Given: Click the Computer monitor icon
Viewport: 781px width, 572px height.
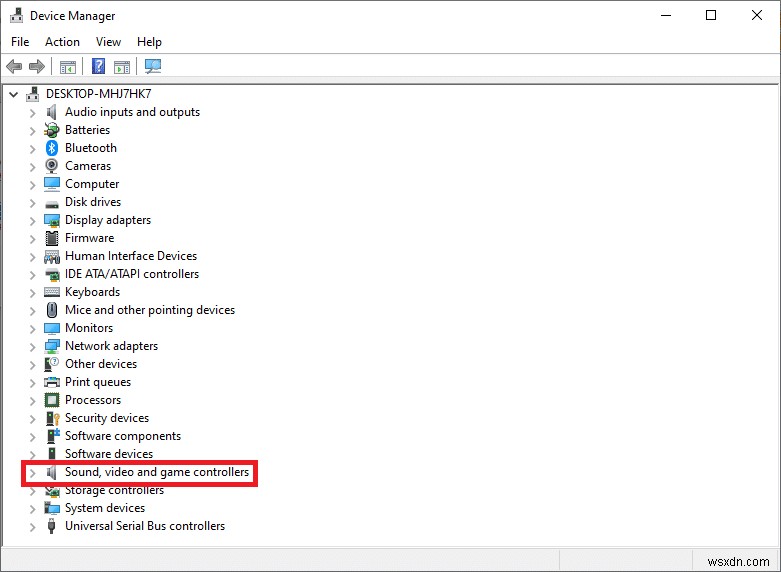Looking at the screenshot, I should (52, 184).
